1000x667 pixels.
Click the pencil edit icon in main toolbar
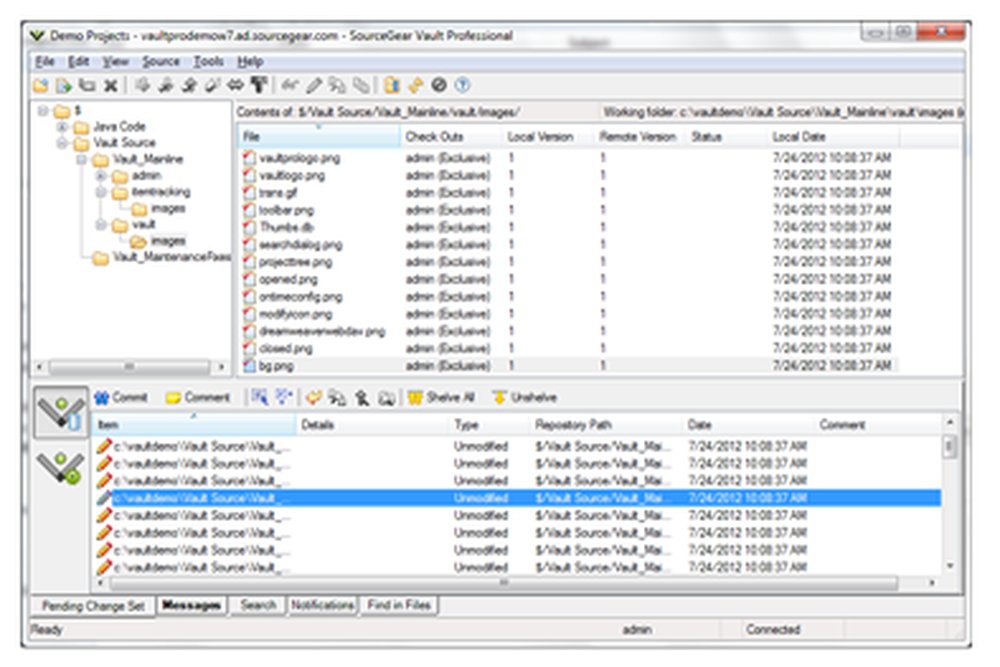(x=314, y=85)
